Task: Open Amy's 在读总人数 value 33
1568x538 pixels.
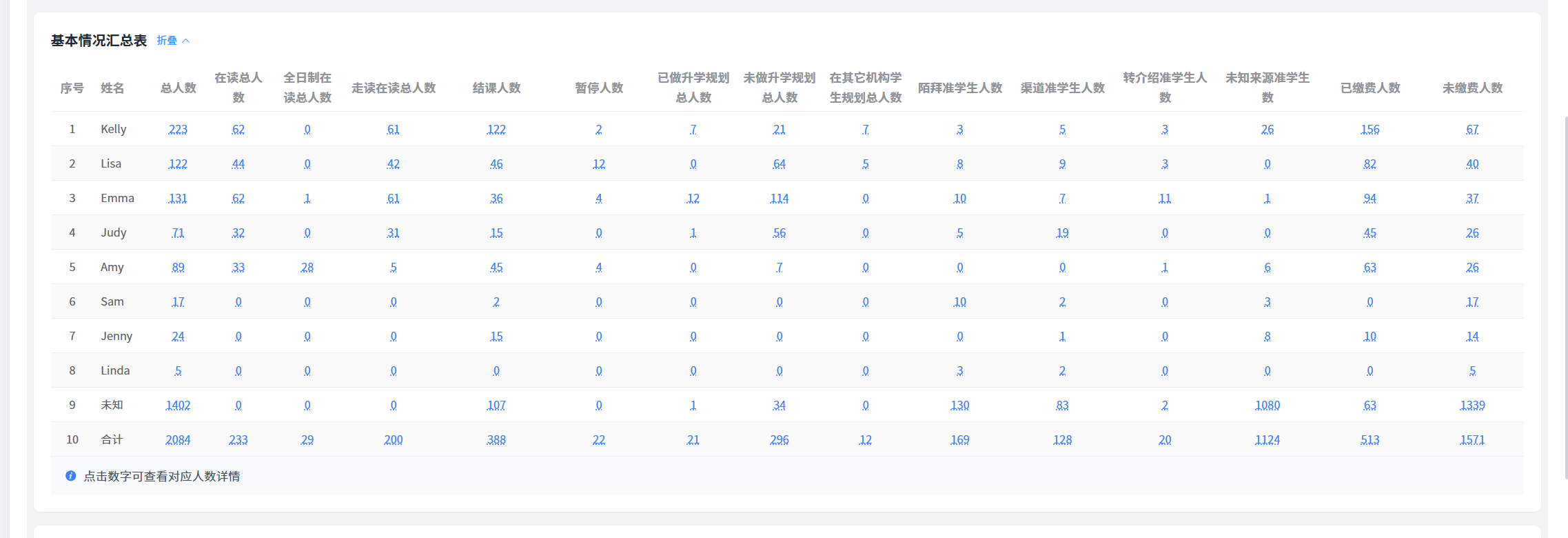Action: 238,267
